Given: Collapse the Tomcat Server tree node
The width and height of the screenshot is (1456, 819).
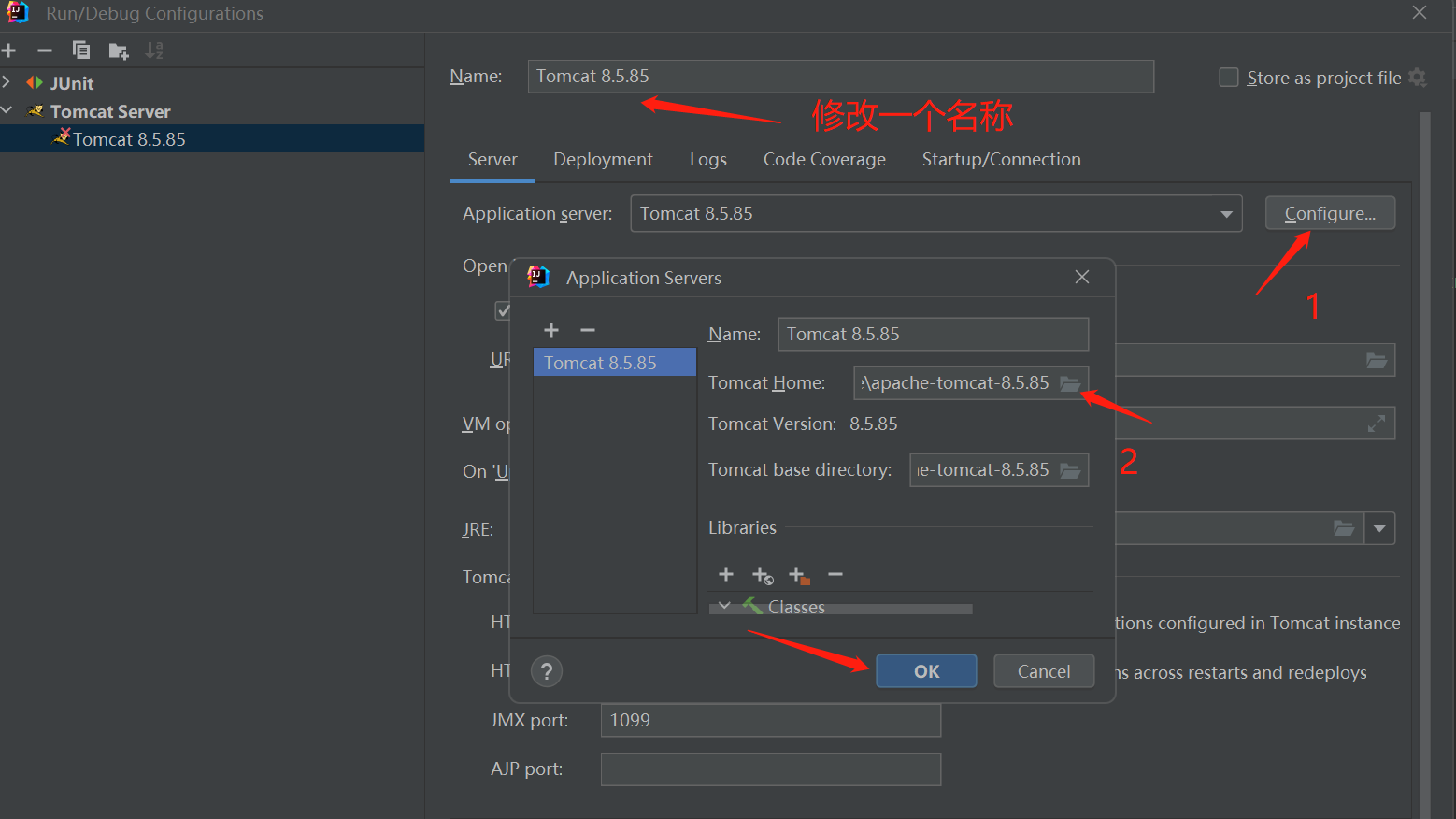Looking at the screenshot, I should [x=7, y=110].
